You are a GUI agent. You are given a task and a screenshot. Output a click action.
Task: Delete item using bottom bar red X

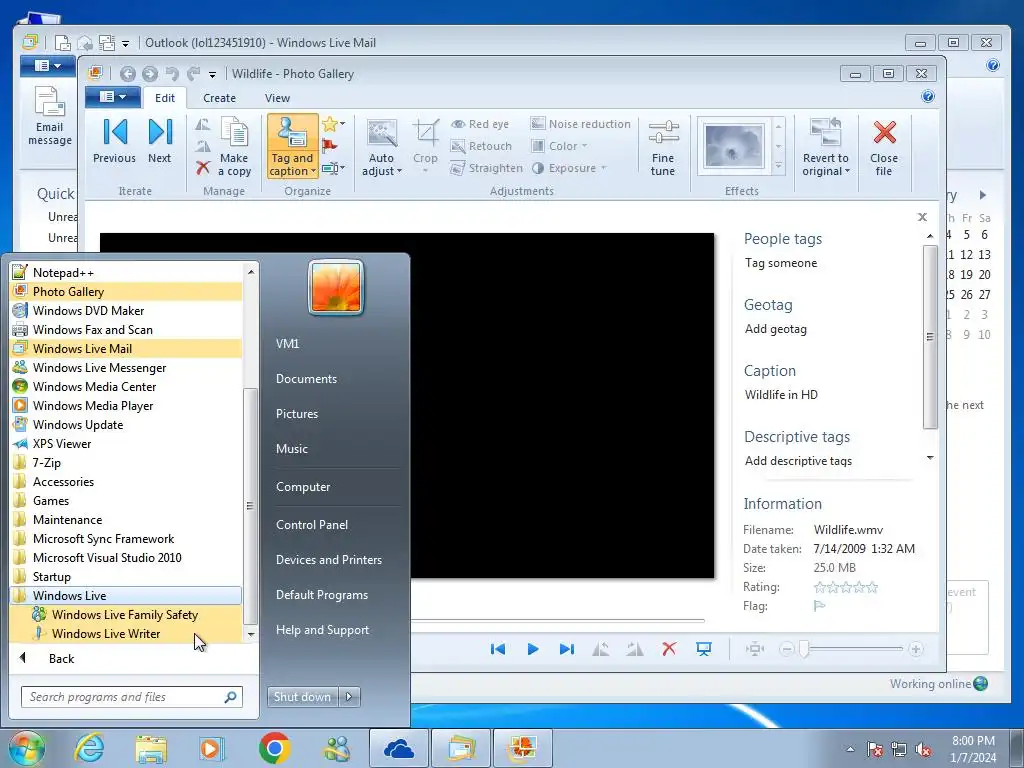tap(669, 649)
